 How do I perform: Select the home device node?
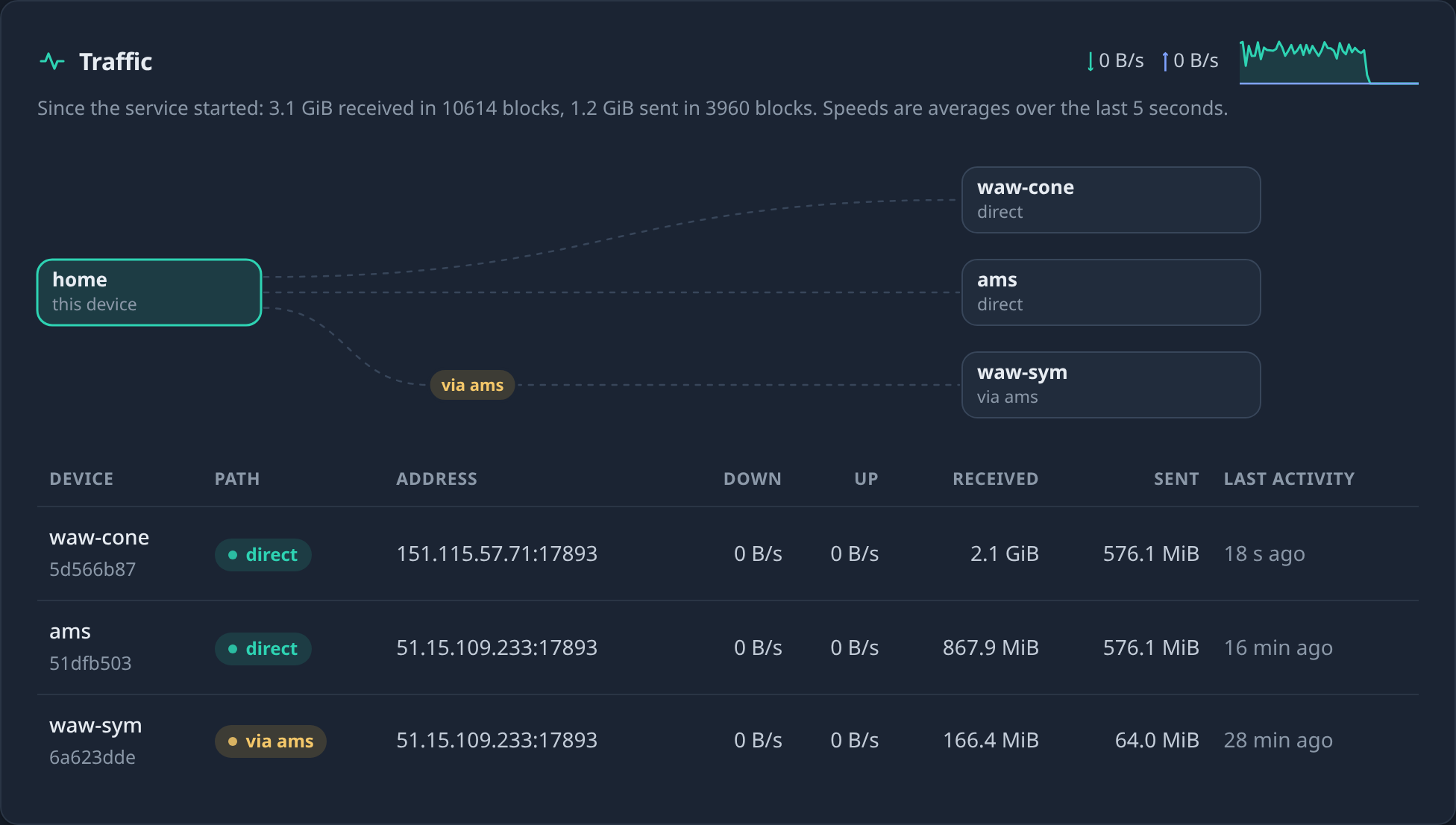[149, 292]
